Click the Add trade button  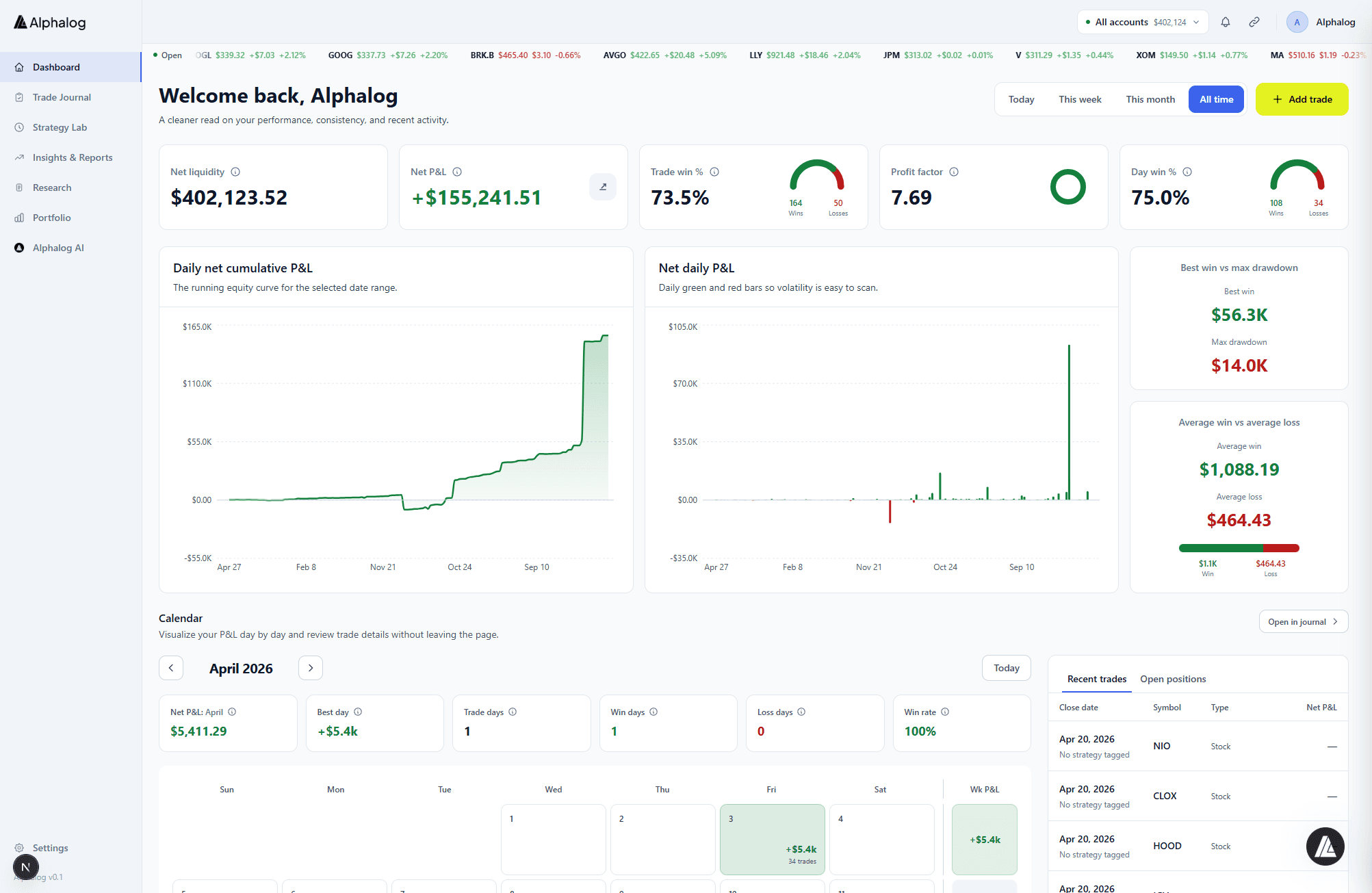point(1302,99)
